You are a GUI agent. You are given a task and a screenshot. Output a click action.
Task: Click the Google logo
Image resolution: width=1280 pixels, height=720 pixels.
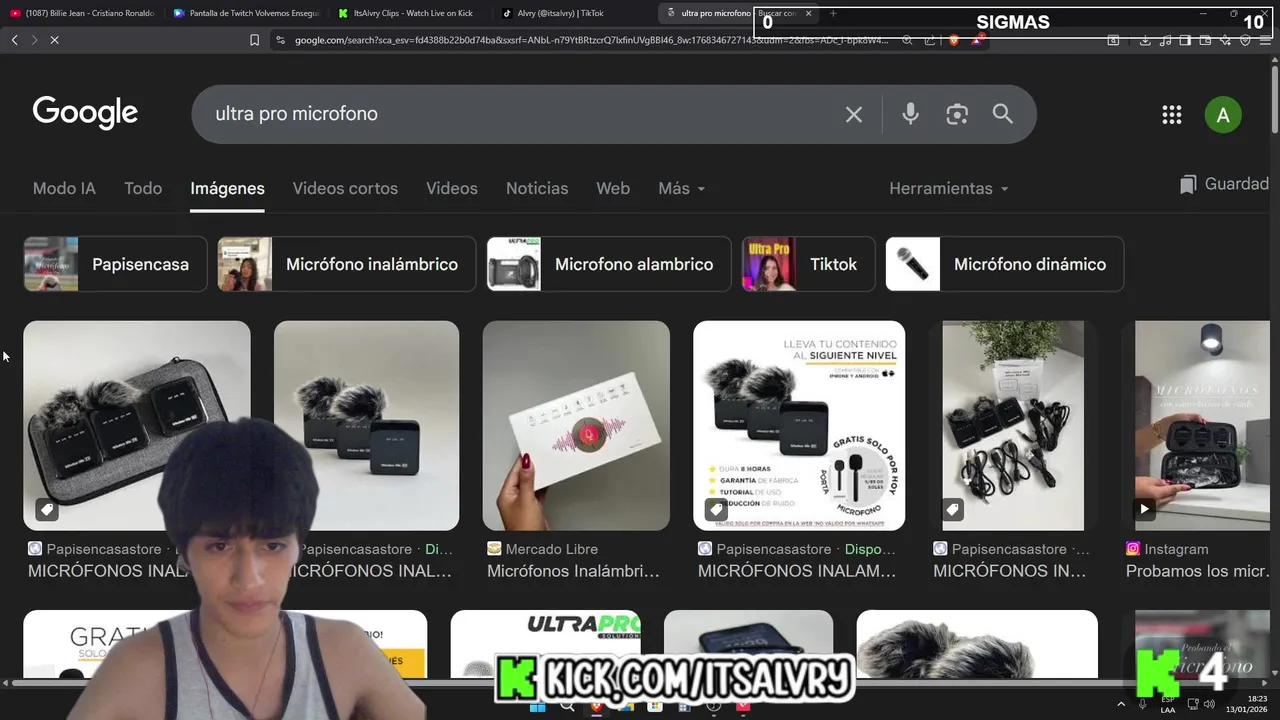pyautogui.click(x=85, y=113)
